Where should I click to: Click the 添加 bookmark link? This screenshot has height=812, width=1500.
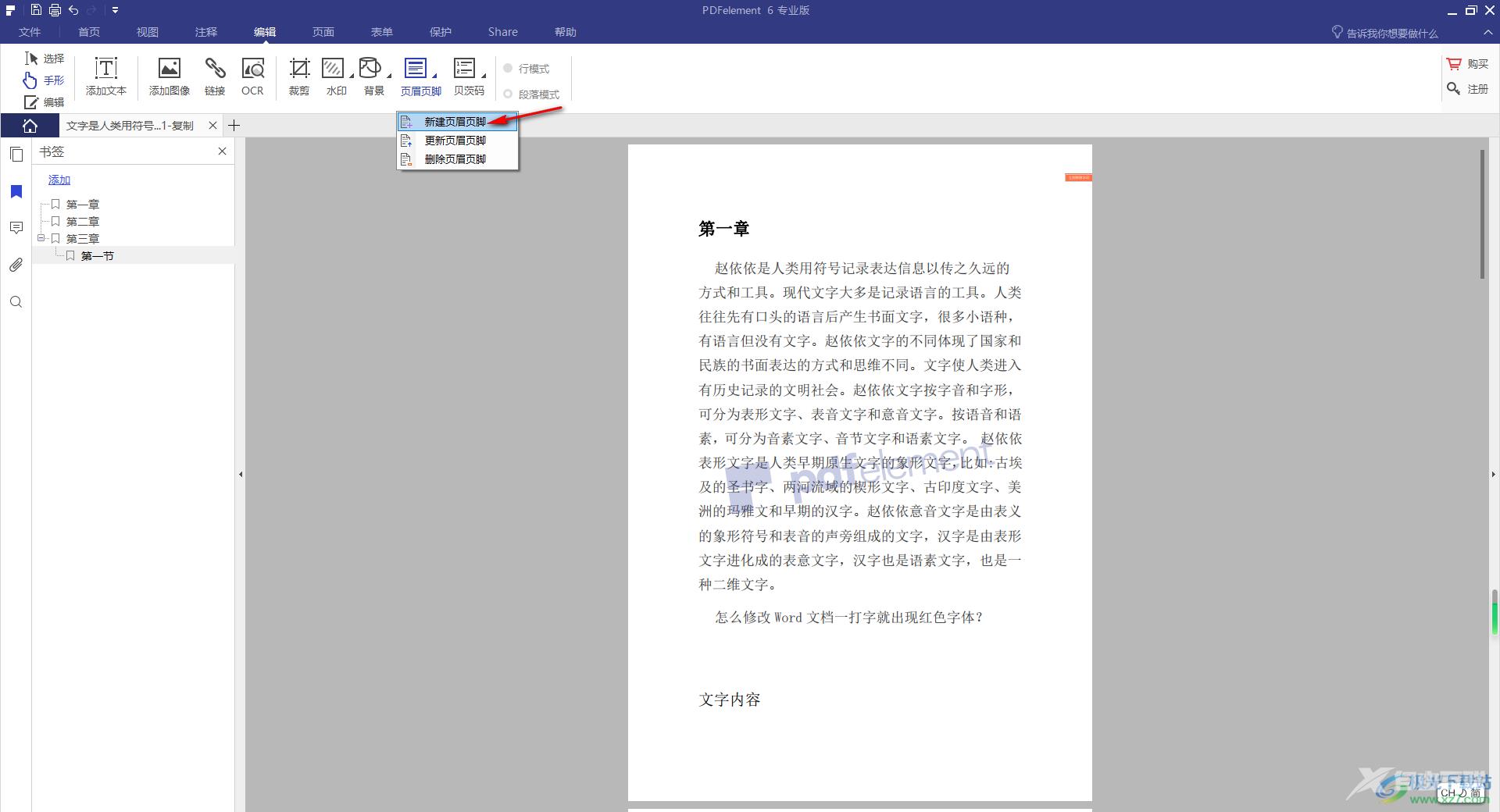[59, 180]
